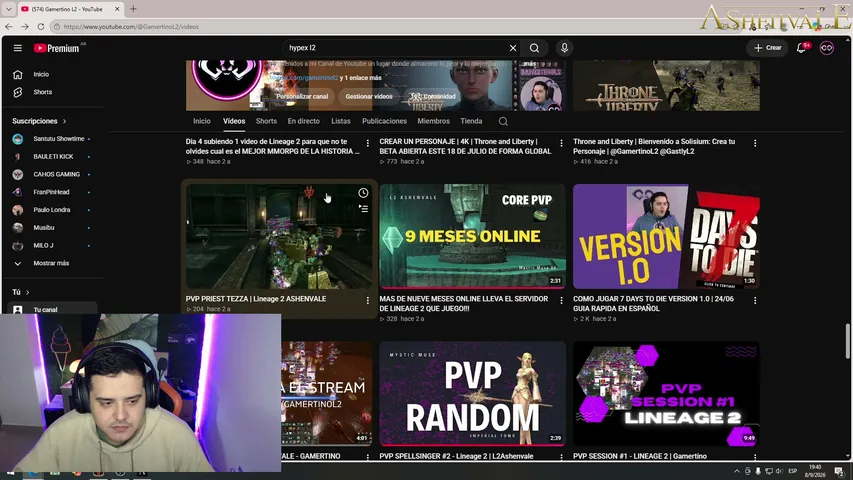Expand Mostrar más subscriptions
The image size is (853, 480).
pos(53,263)
